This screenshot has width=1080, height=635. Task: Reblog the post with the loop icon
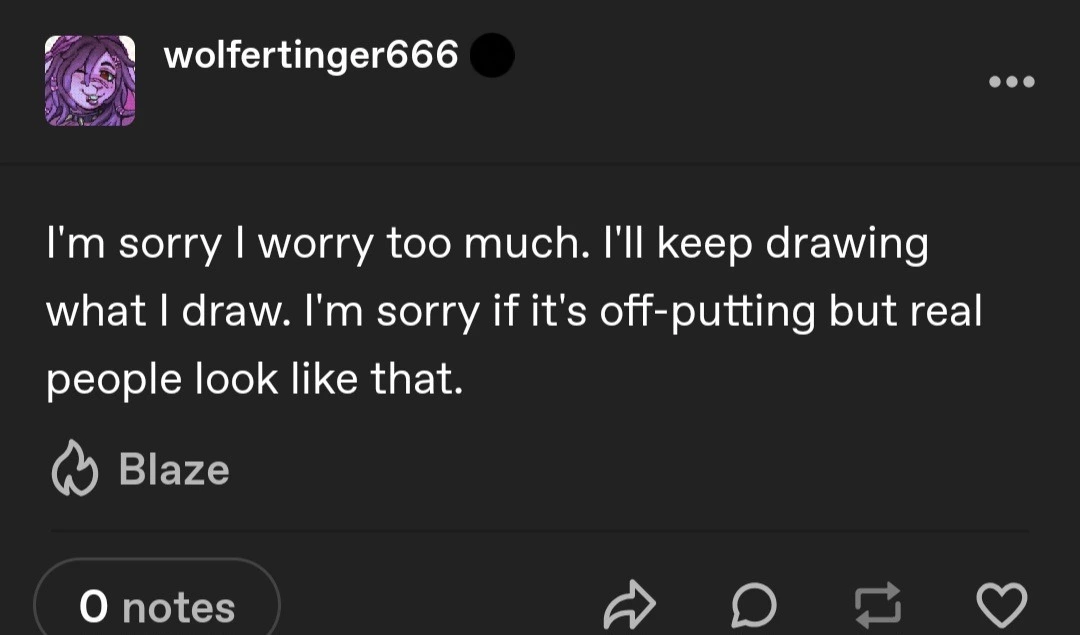[x=875, y=605]
